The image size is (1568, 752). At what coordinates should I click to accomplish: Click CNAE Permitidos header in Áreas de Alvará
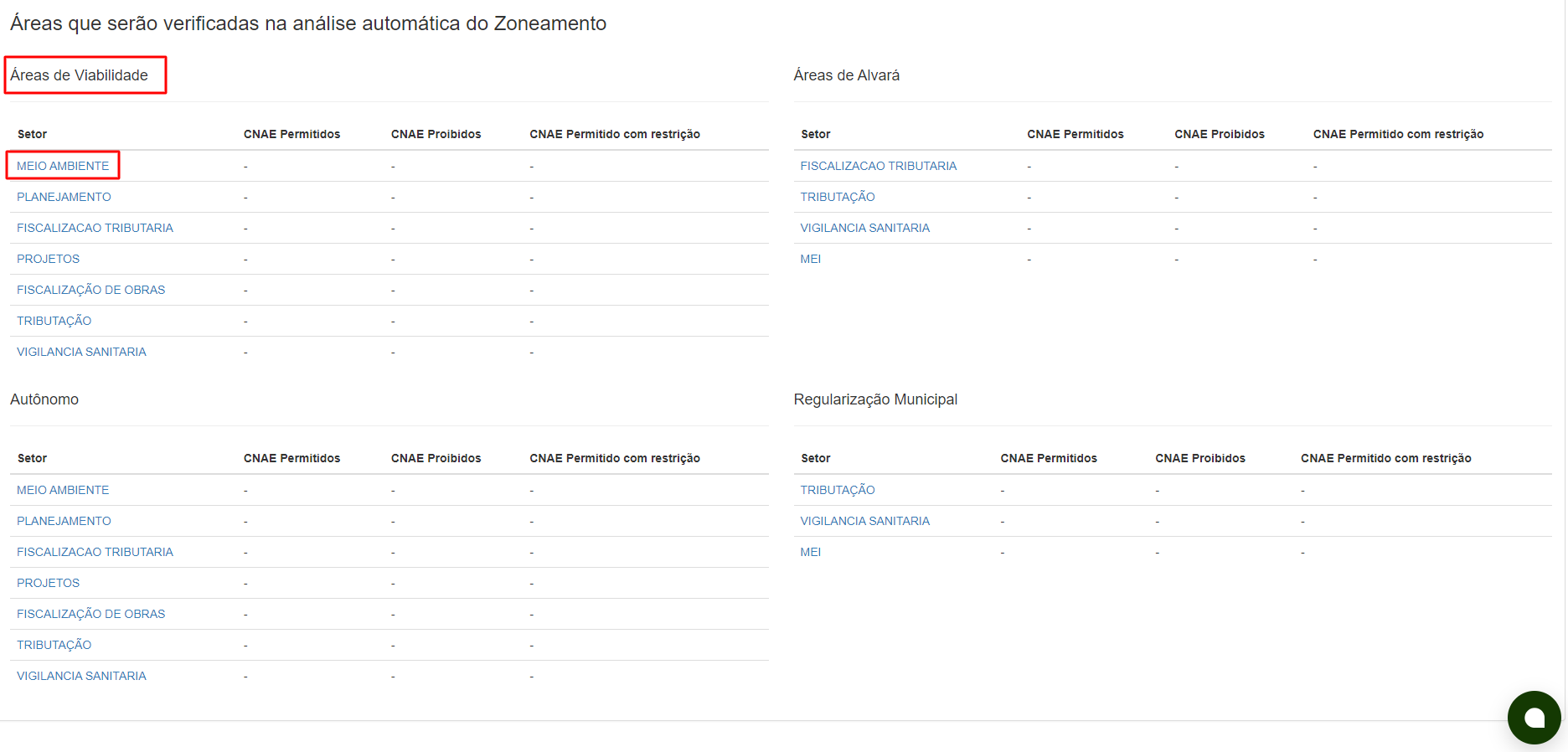1075,134
